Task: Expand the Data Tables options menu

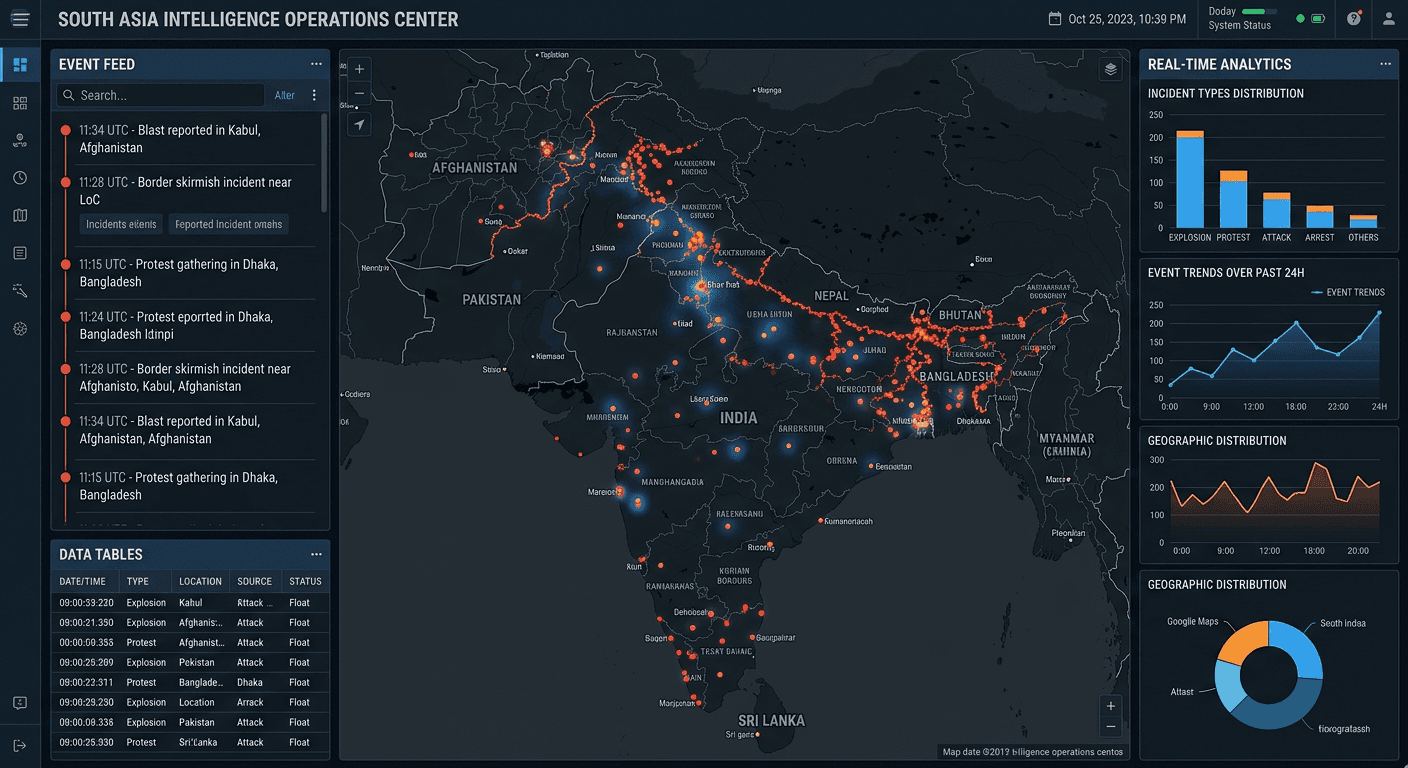Action: 316,554
